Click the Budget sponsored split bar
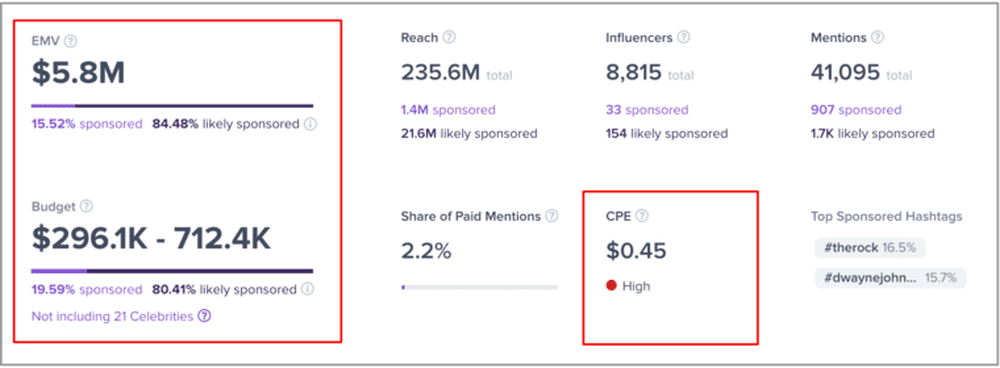 click(172, 271)
